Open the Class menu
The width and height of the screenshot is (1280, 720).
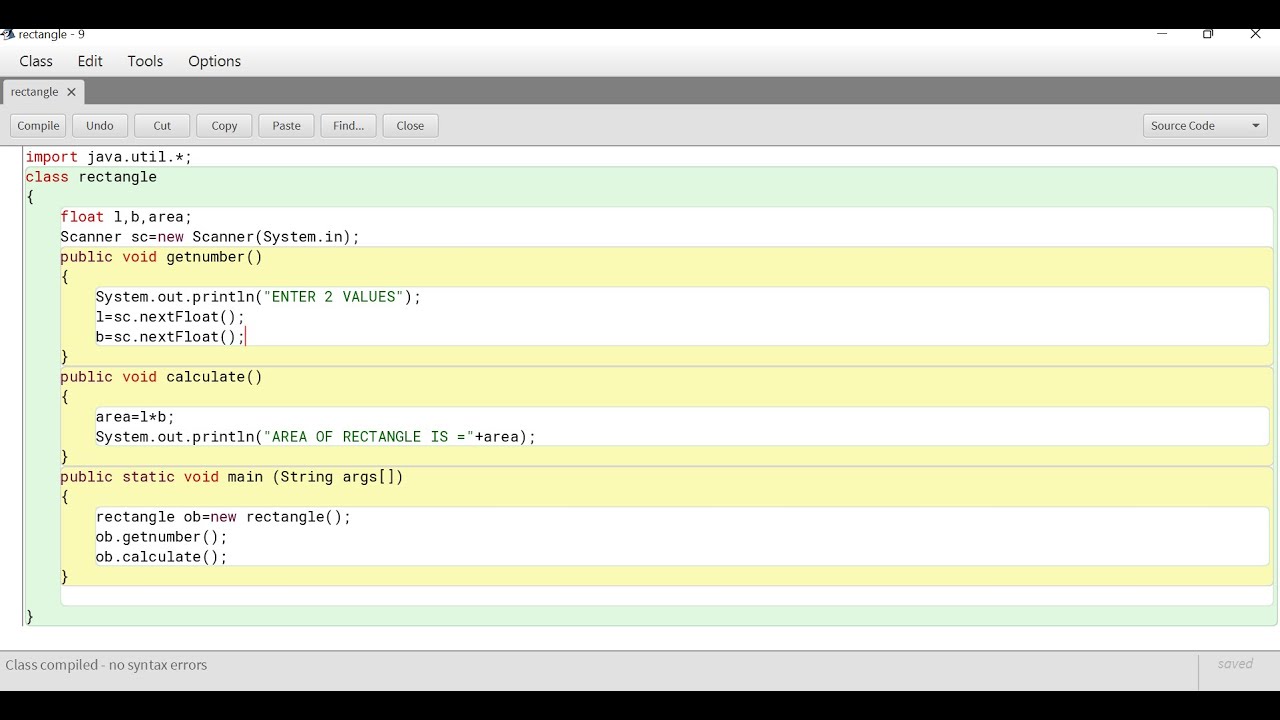point(36,61)
